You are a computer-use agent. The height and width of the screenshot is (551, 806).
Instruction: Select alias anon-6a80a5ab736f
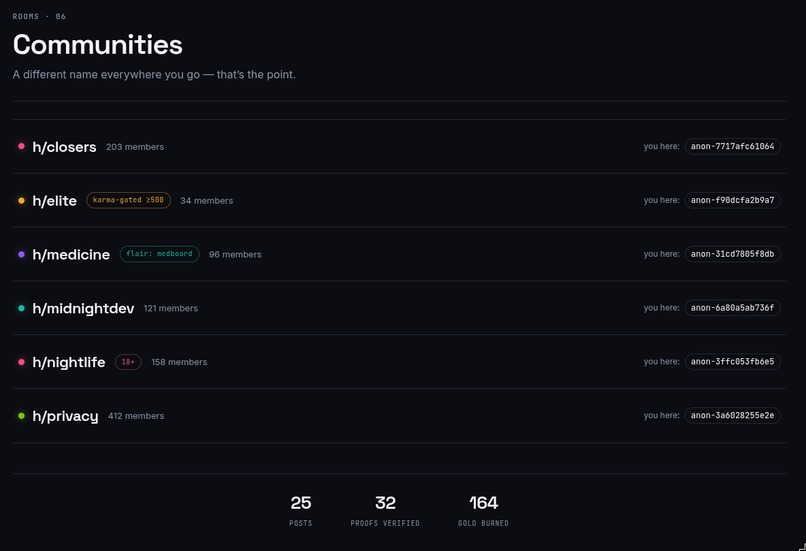732,308
